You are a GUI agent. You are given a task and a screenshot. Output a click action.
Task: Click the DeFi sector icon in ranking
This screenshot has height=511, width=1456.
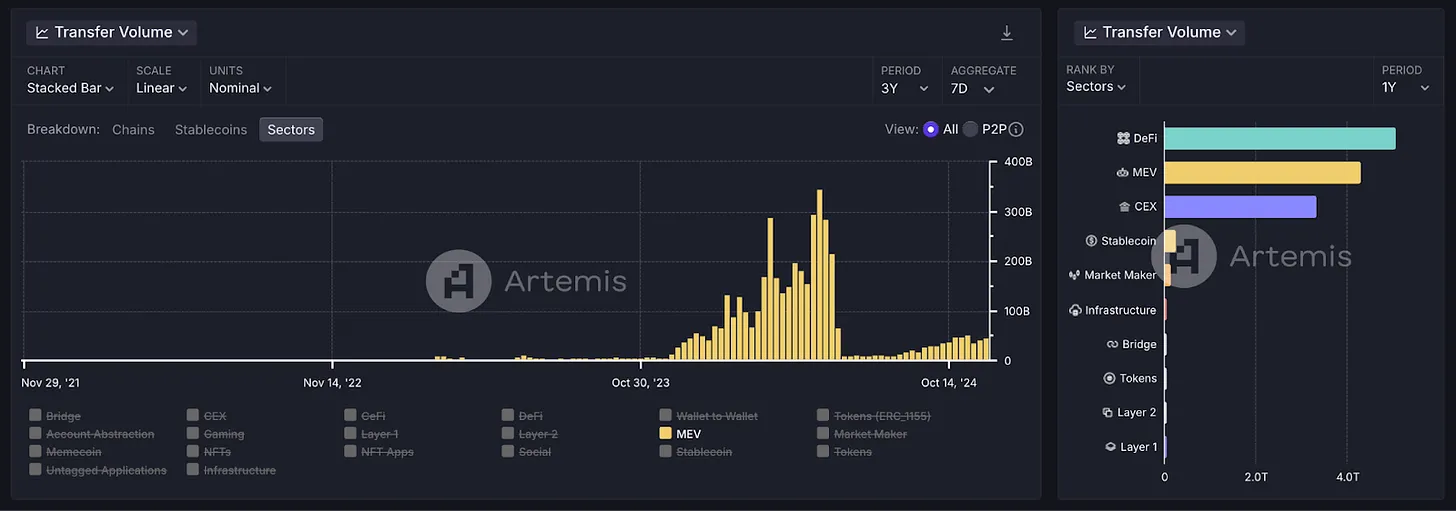point(1123,139)
